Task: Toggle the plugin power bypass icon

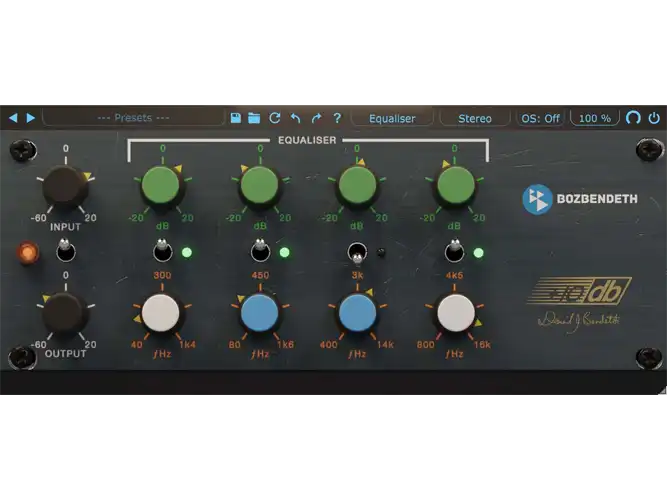Action: pos(654,118)
